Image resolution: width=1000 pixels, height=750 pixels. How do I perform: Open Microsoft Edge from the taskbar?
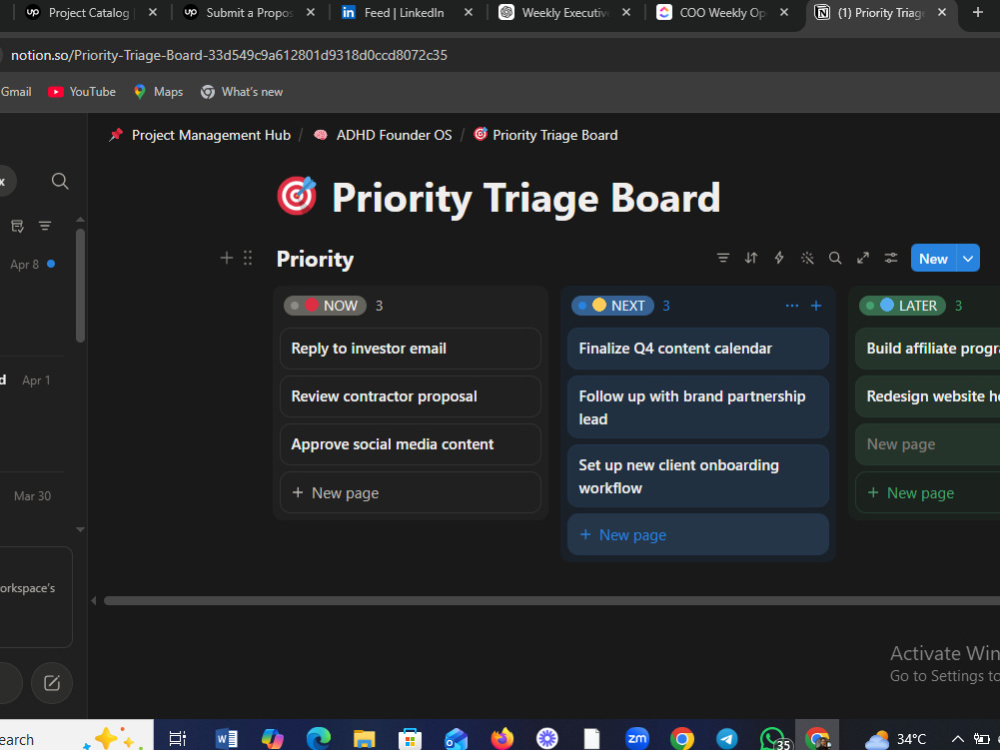(318, 739)
